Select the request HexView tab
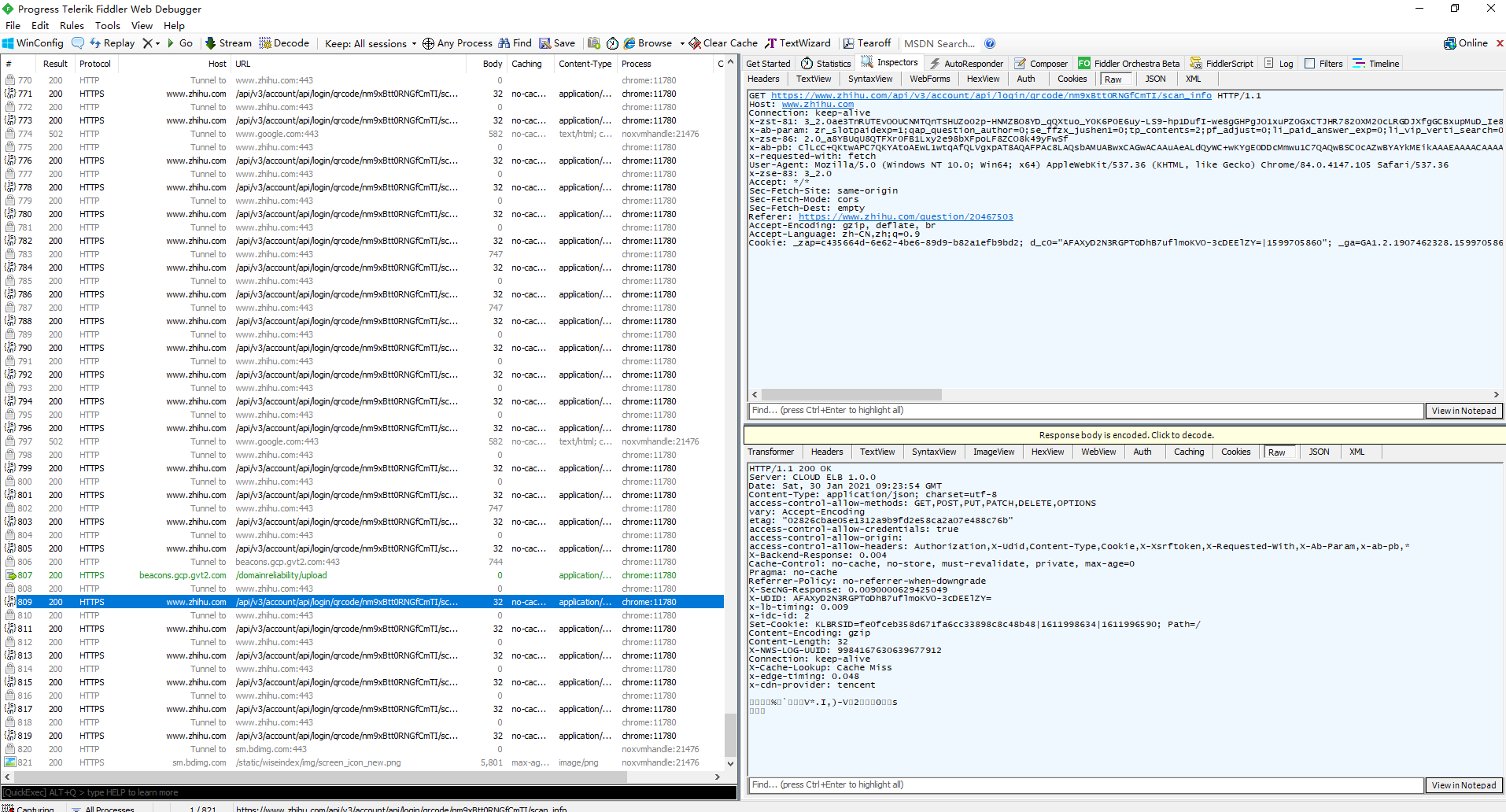1506x812 pixels. [x=983, y=79]
